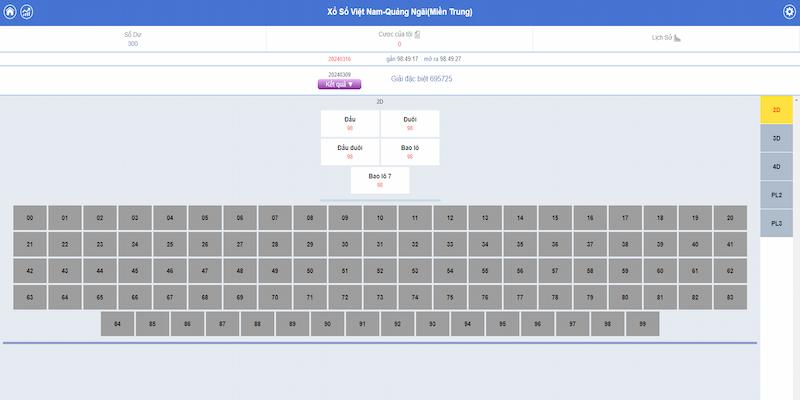Viewport: 800px width, 400px height.
Task: Open the chart statistics icon
Action: coord(26,12)
